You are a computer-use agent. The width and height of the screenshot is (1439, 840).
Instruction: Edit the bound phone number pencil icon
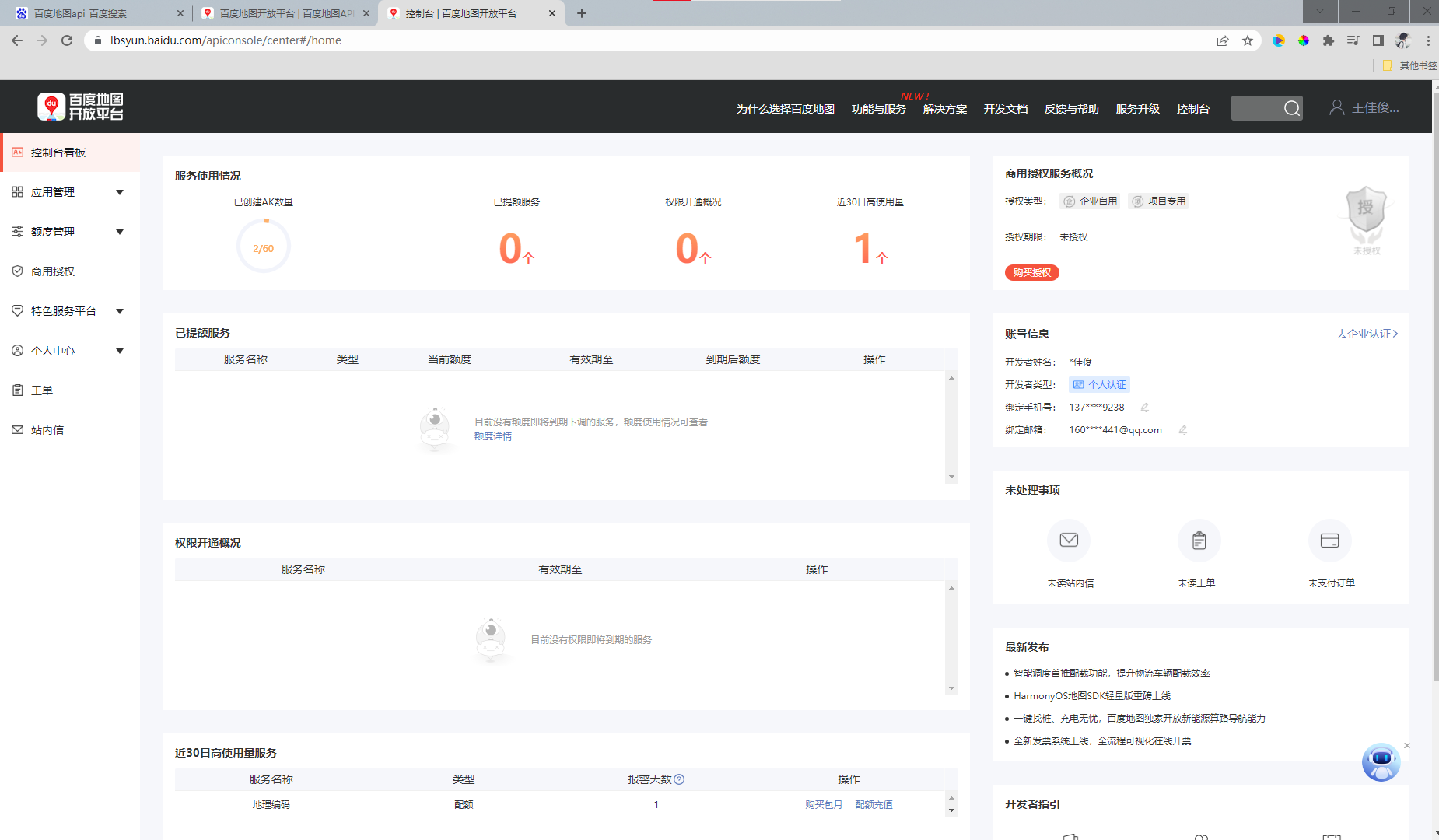pyautogui.click(x=1144, y=407)
